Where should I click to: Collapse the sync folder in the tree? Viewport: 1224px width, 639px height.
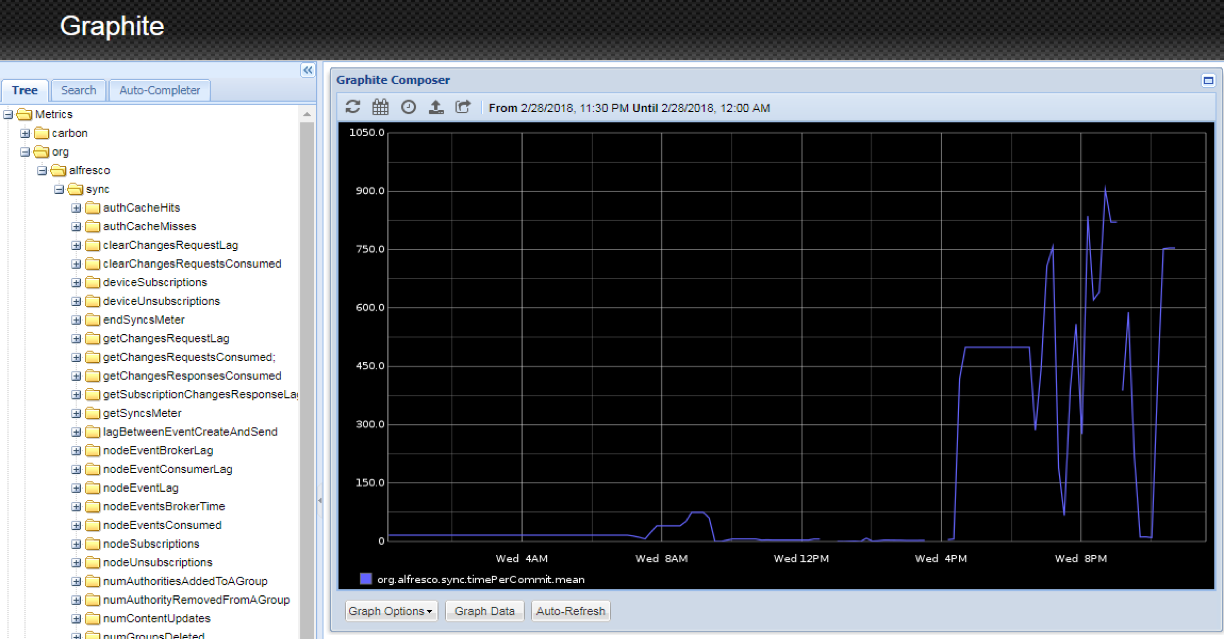(x=58, y=189)
